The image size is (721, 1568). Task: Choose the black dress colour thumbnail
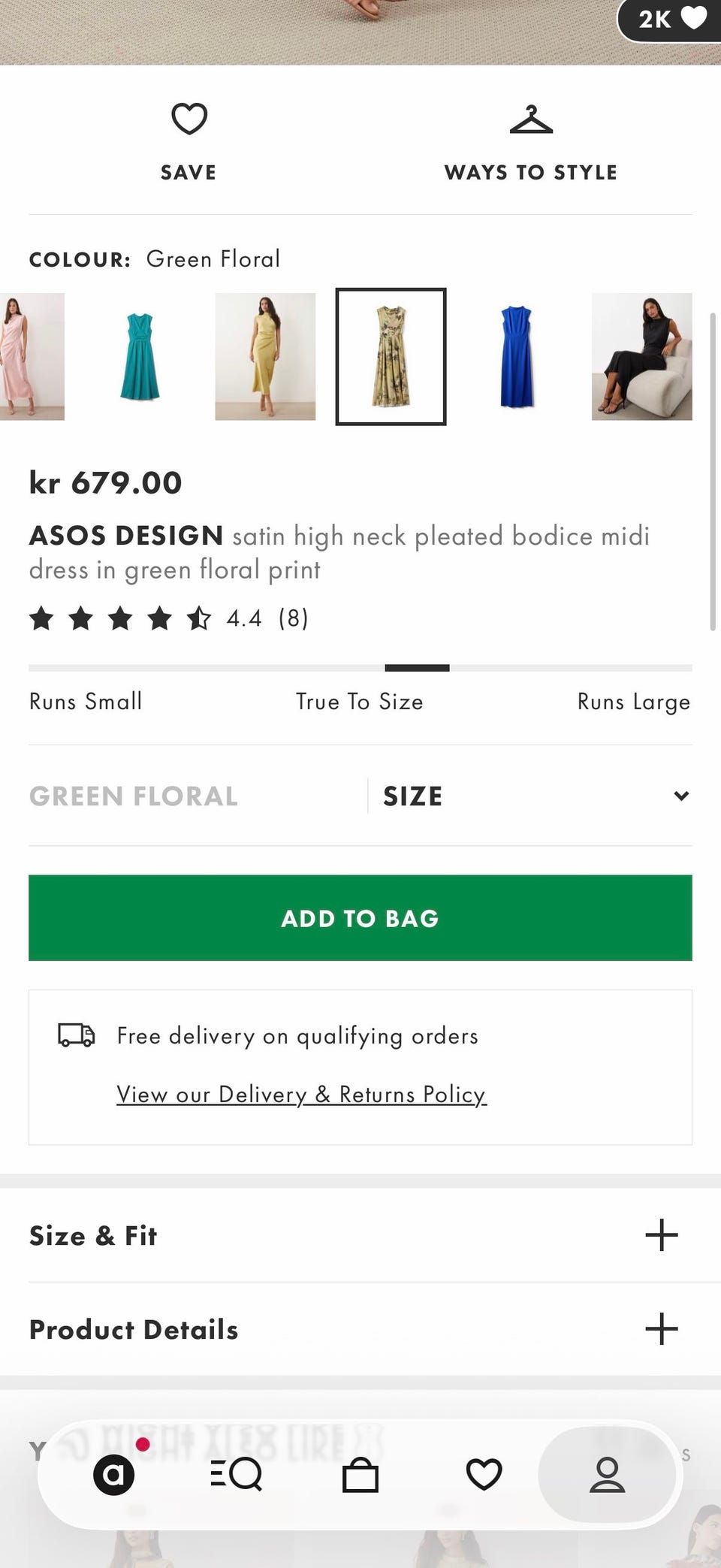[642, 357]
